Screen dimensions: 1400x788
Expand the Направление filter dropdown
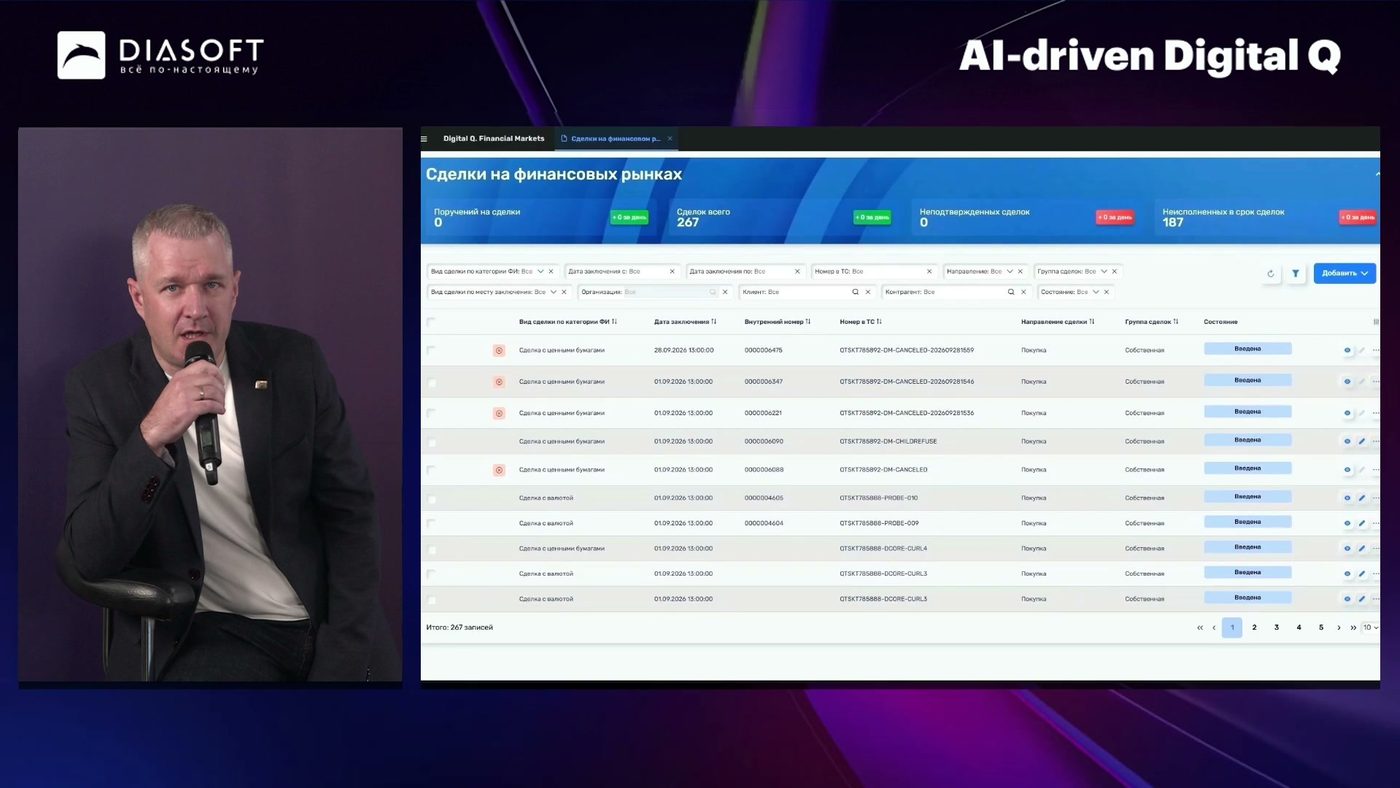[1010, 272]
